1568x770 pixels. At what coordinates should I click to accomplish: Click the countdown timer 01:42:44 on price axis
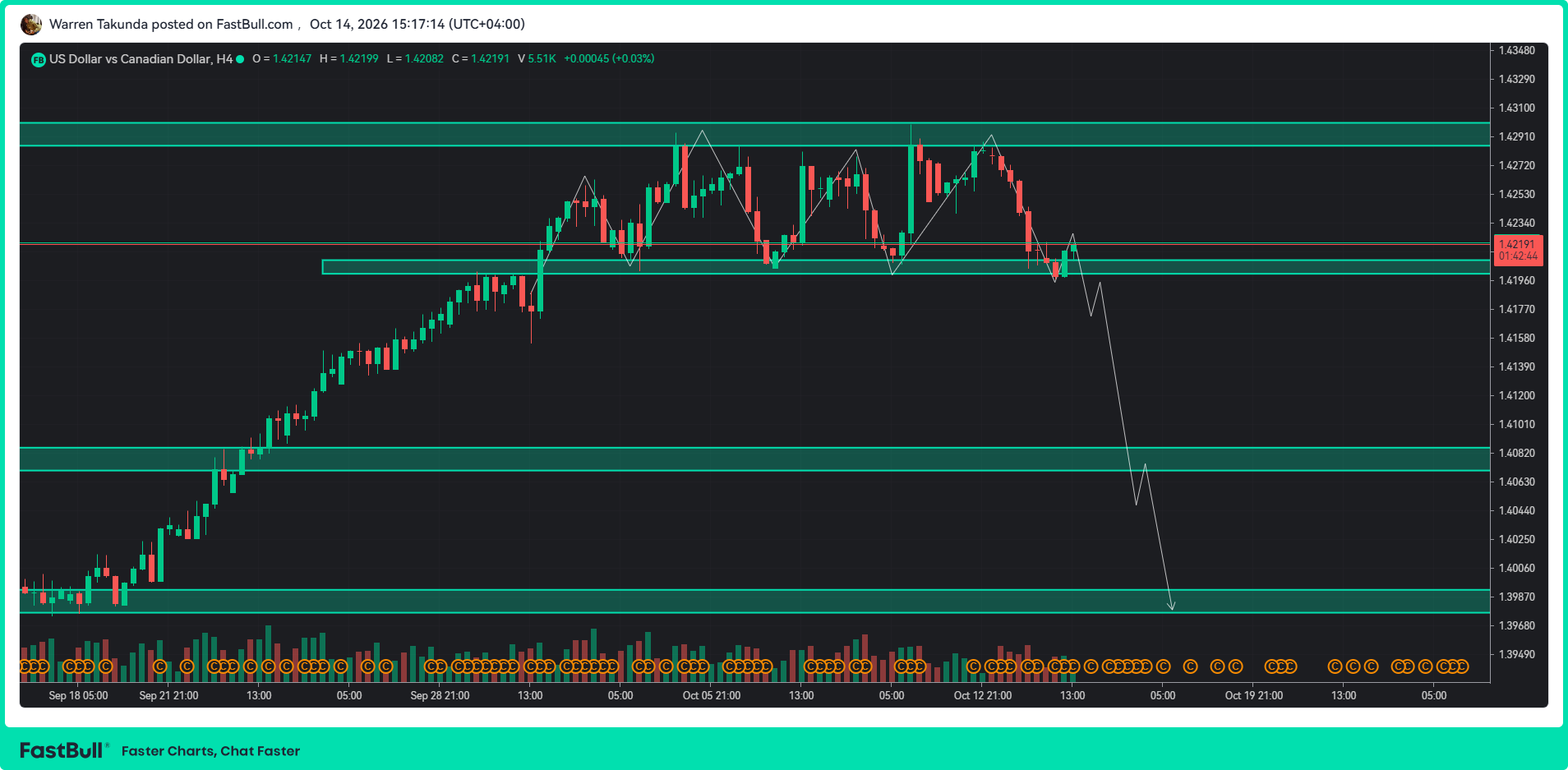click(x=1518, y=256)
